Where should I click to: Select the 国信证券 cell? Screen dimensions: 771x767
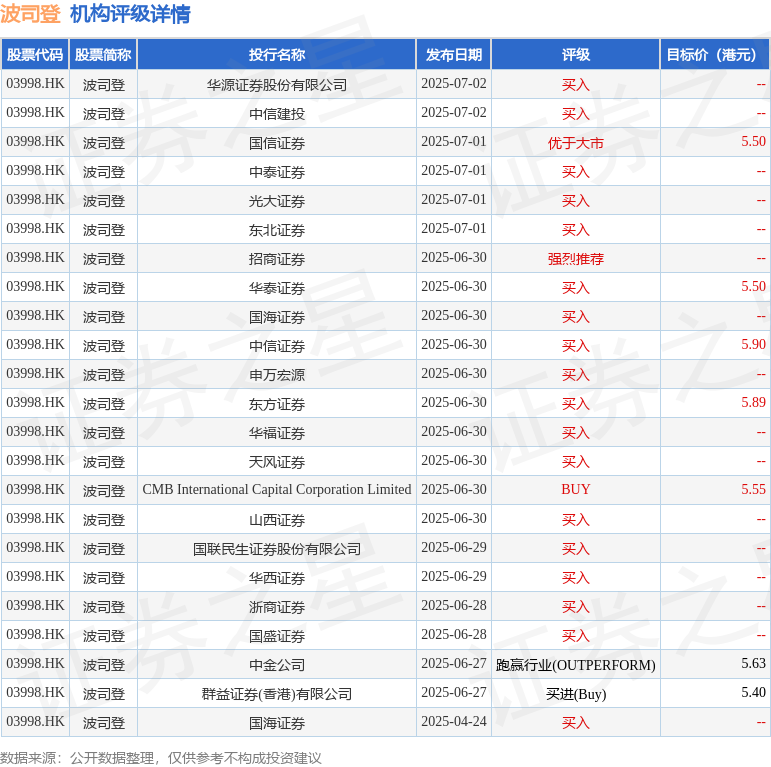(277, 143)
